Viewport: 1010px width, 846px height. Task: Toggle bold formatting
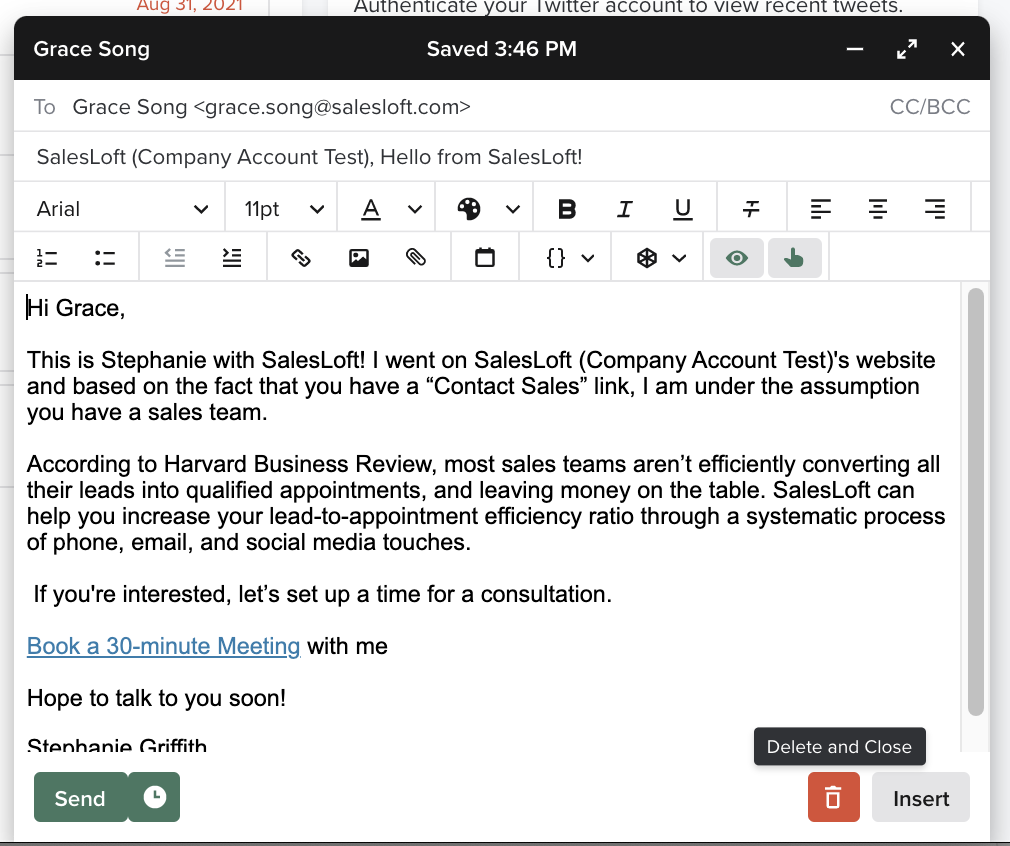[x=567, y=208]
